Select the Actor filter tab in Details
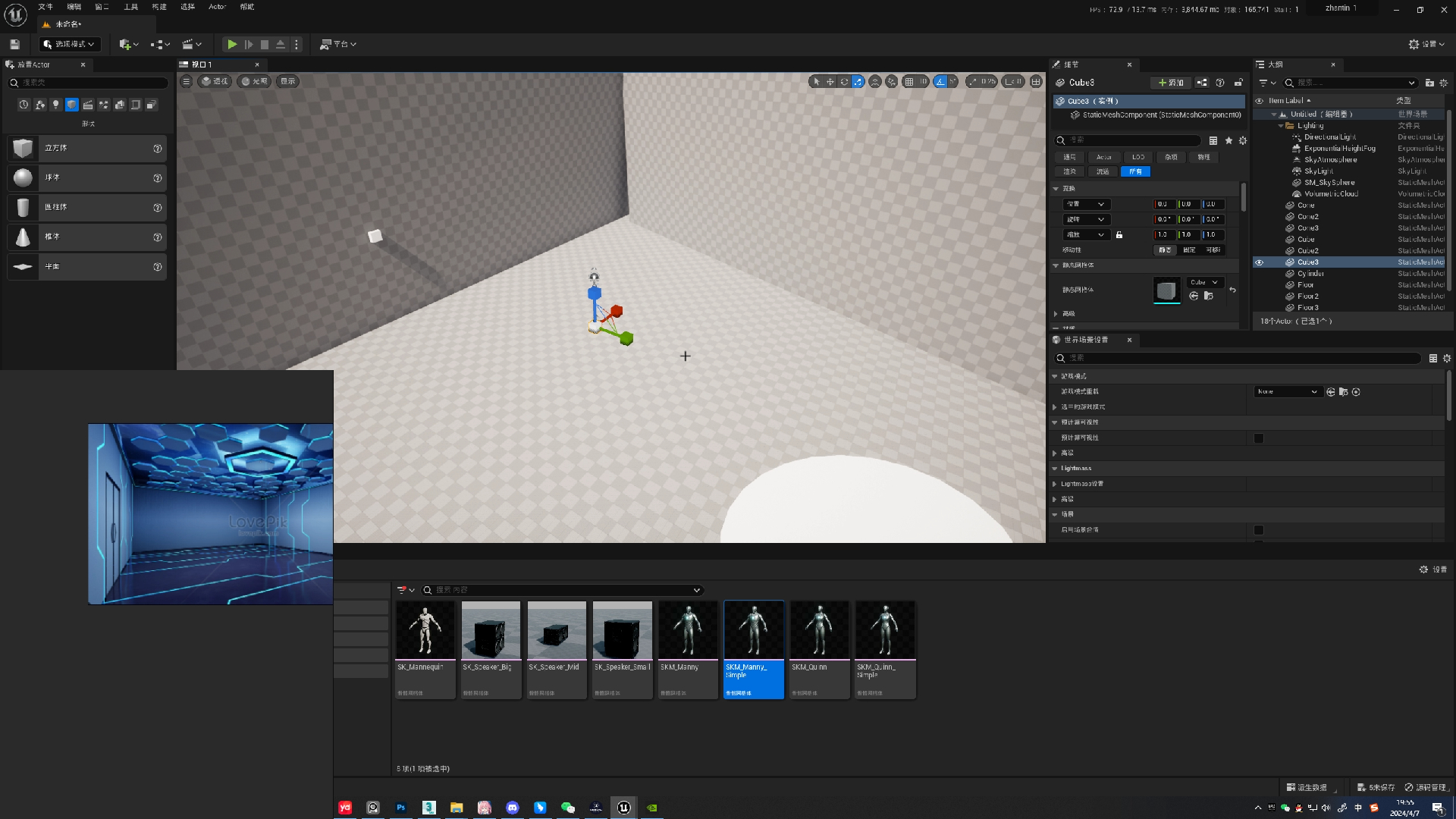The image size is (1456, 819). [x=1103, y=157]
